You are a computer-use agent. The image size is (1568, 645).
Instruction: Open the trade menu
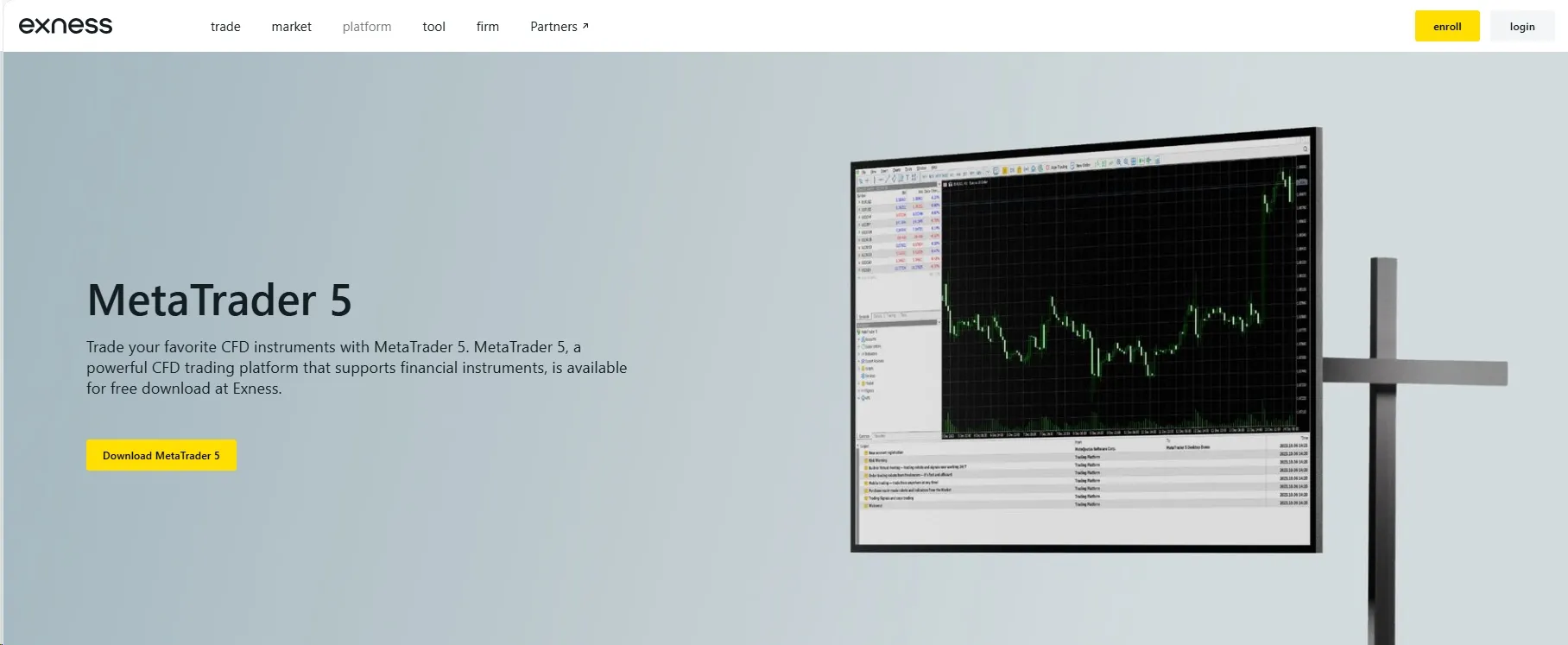tap(225, 27)
